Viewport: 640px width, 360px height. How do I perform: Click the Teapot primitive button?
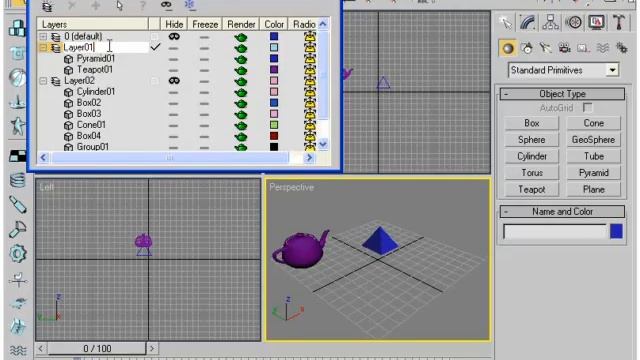click(531, 189)
